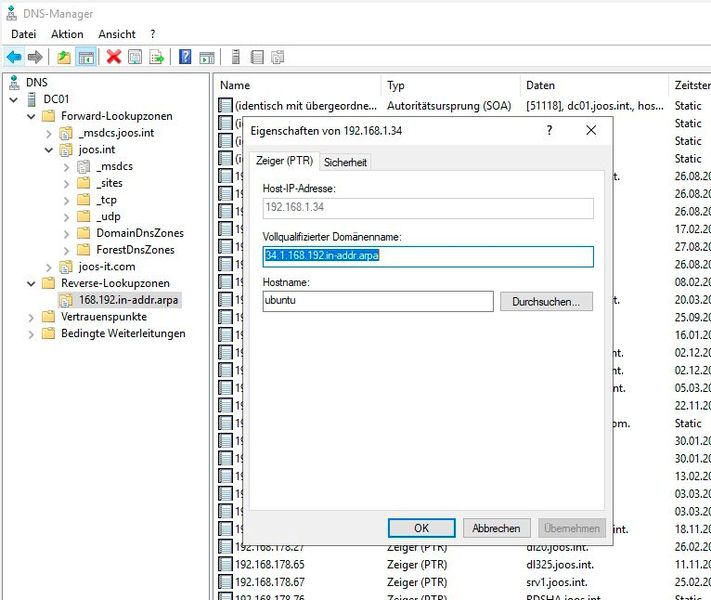Select the ForestDnsZones folder
This screenshot has width=711, height=600.
pyautogui.click(x=135, y=250)
